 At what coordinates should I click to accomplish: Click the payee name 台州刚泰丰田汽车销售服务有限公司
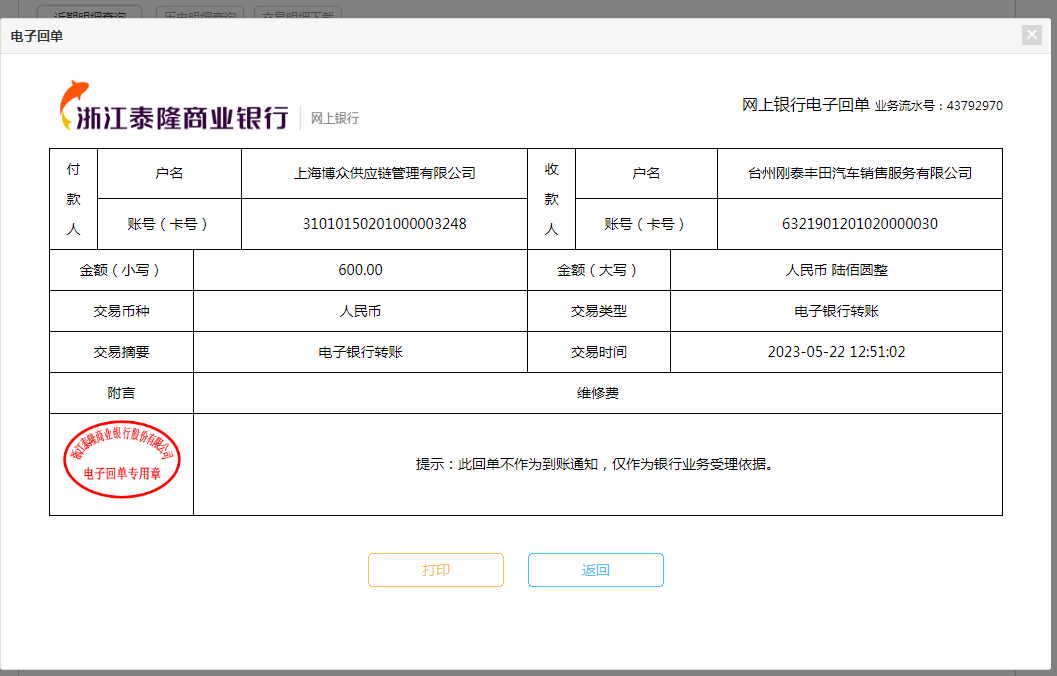coord(860,173)
